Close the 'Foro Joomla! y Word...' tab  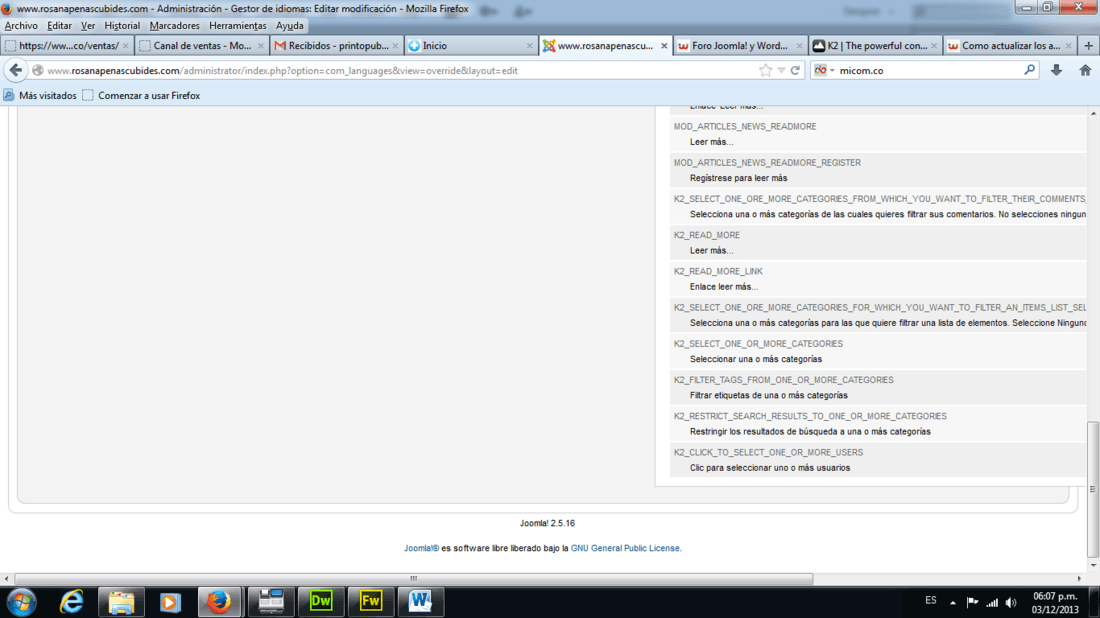pos(799,46)
